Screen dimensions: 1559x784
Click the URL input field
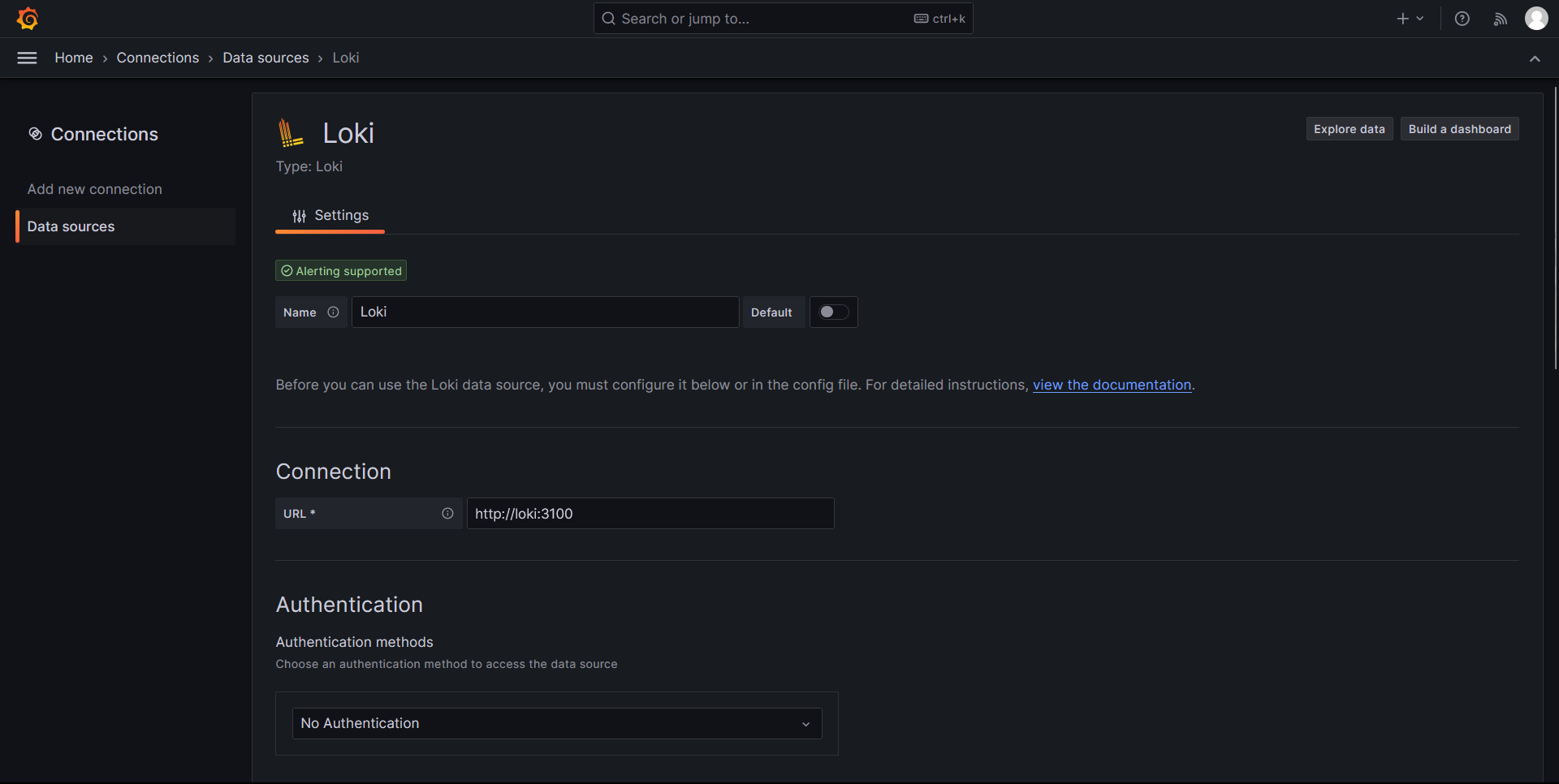point(650,514)
